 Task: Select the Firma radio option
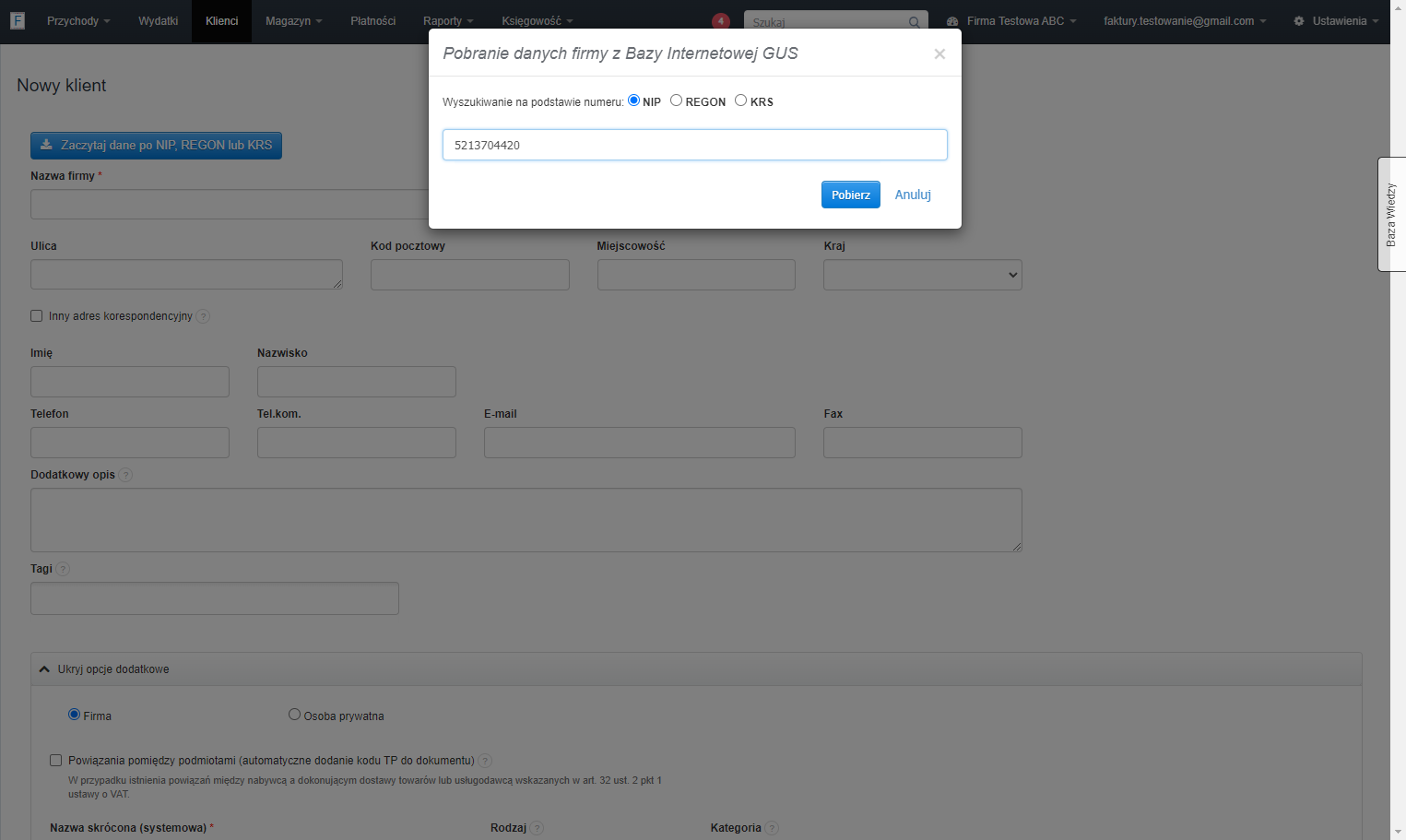point(75,715)
